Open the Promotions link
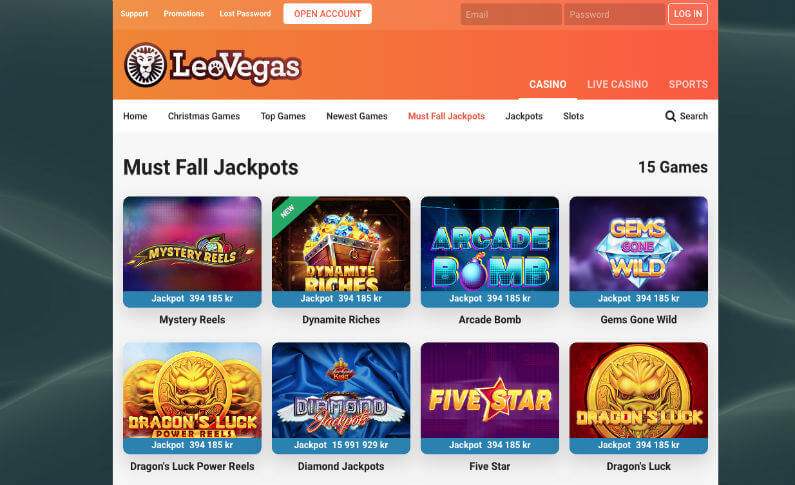This screenshot has width=795, height=485. [184, 14]
